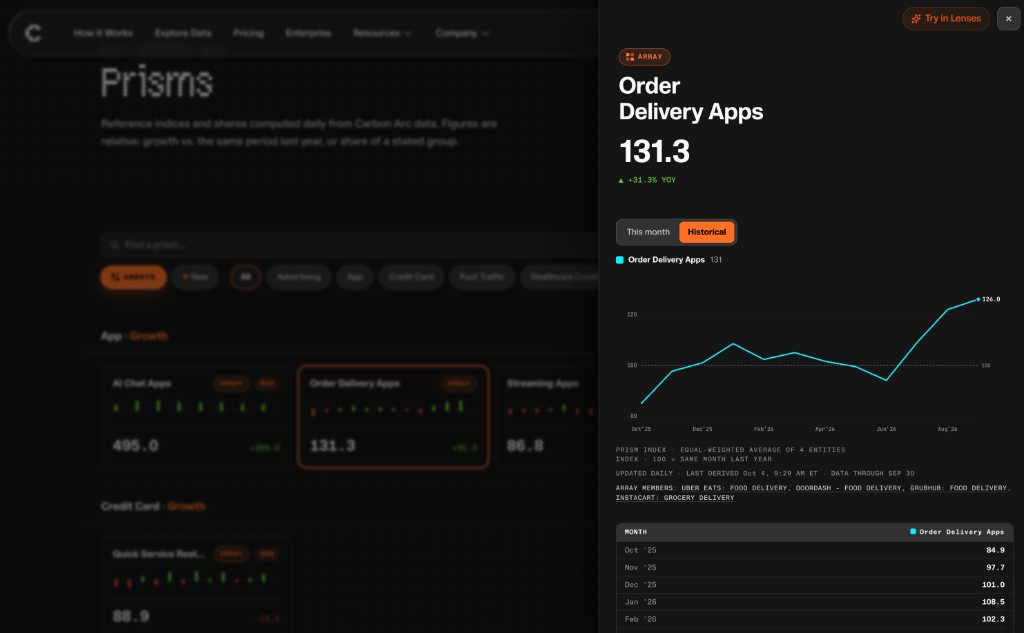Open Explore Data in navigation
This screenshot has height=633, width=1024.
point(183,33)
